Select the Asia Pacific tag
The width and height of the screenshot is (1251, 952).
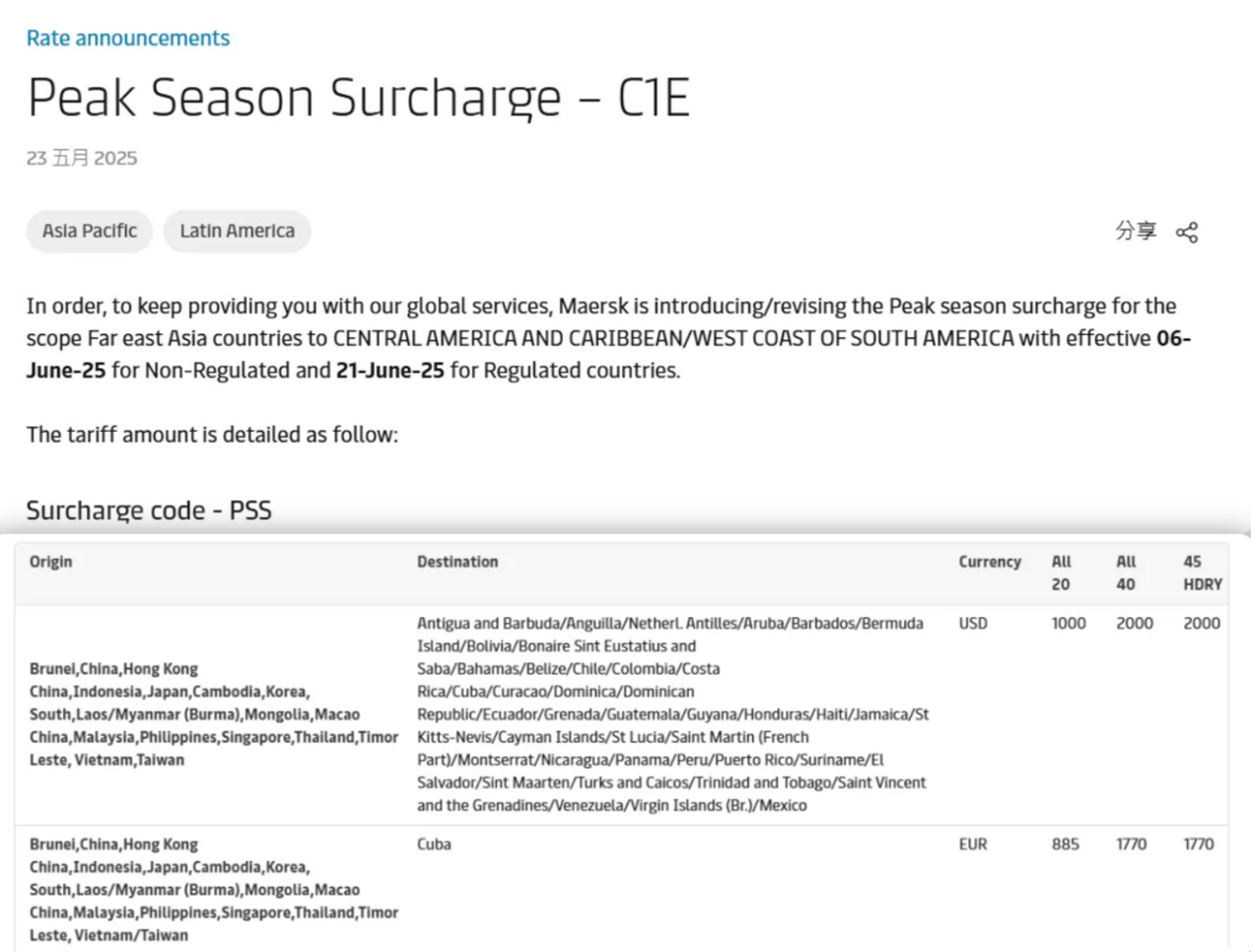tap(90, 231)
